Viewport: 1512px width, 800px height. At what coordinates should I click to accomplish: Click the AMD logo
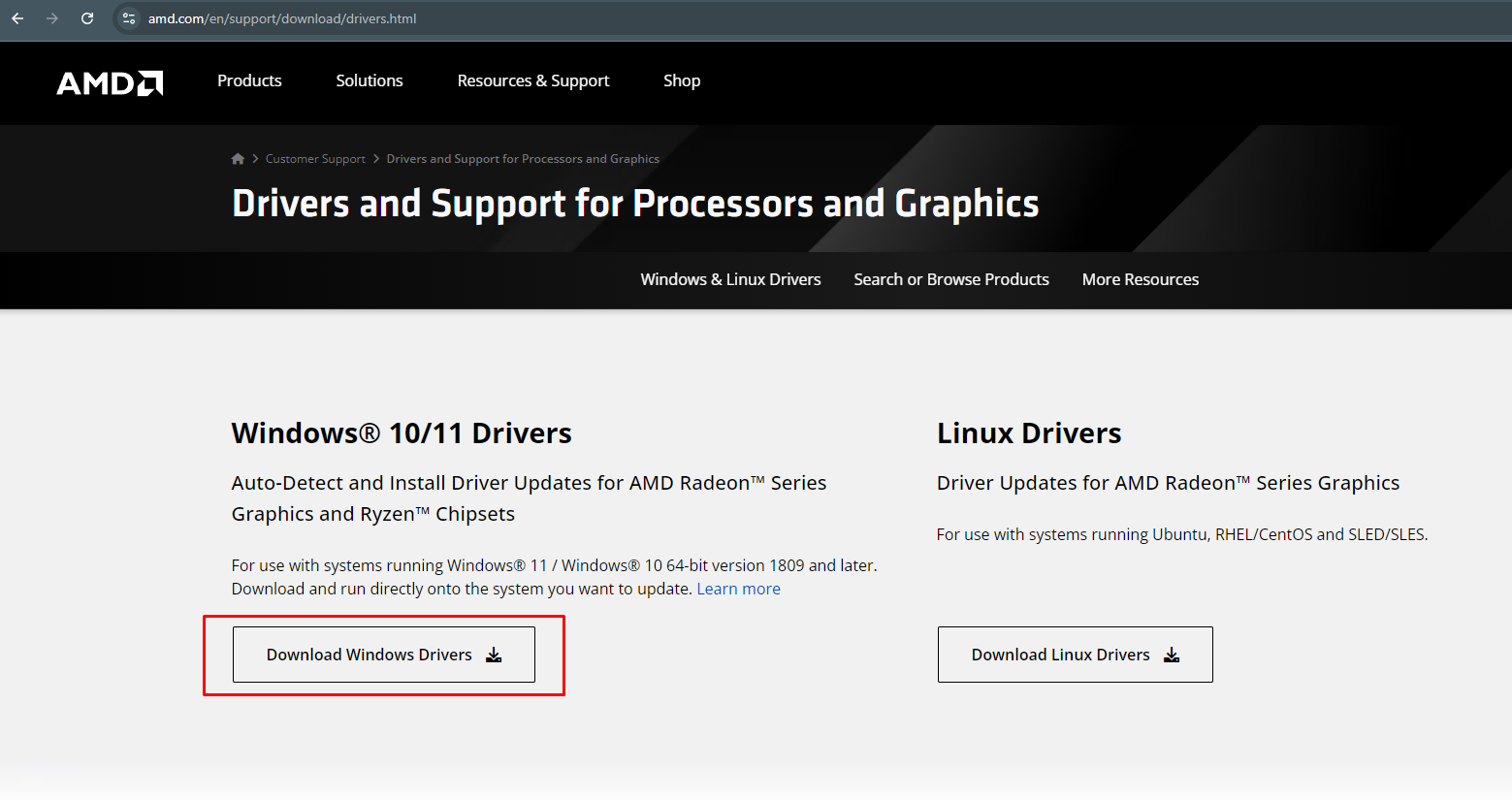[110, 82]
